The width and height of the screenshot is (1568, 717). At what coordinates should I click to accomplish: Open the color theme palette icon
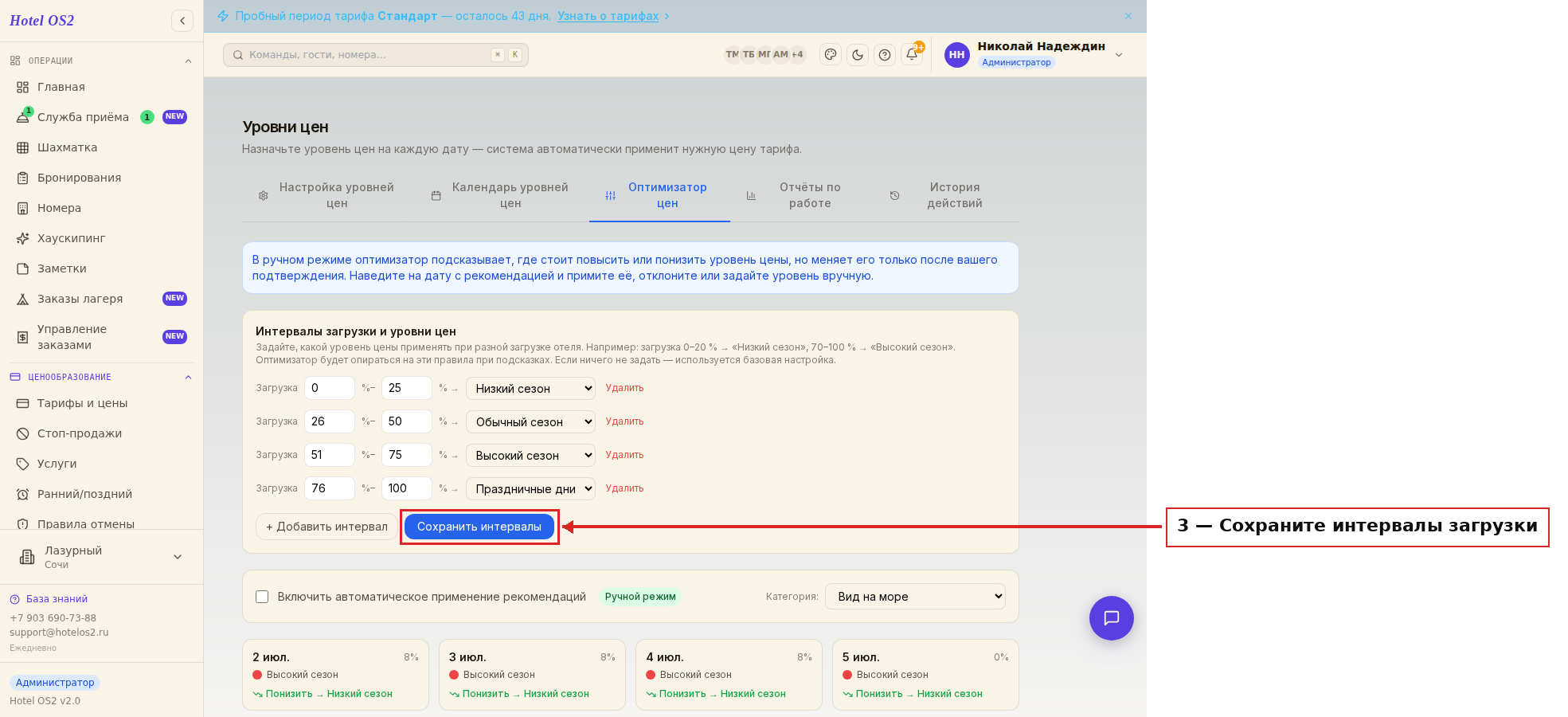point(831,55)
